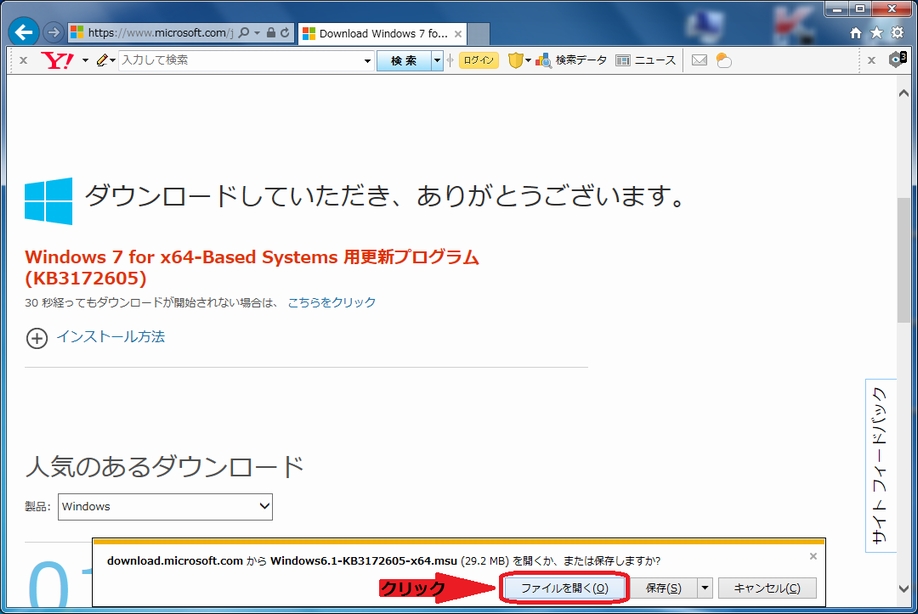Click the Yahoo toolbar search input field

pyautogui.click(x=240, y=60)
